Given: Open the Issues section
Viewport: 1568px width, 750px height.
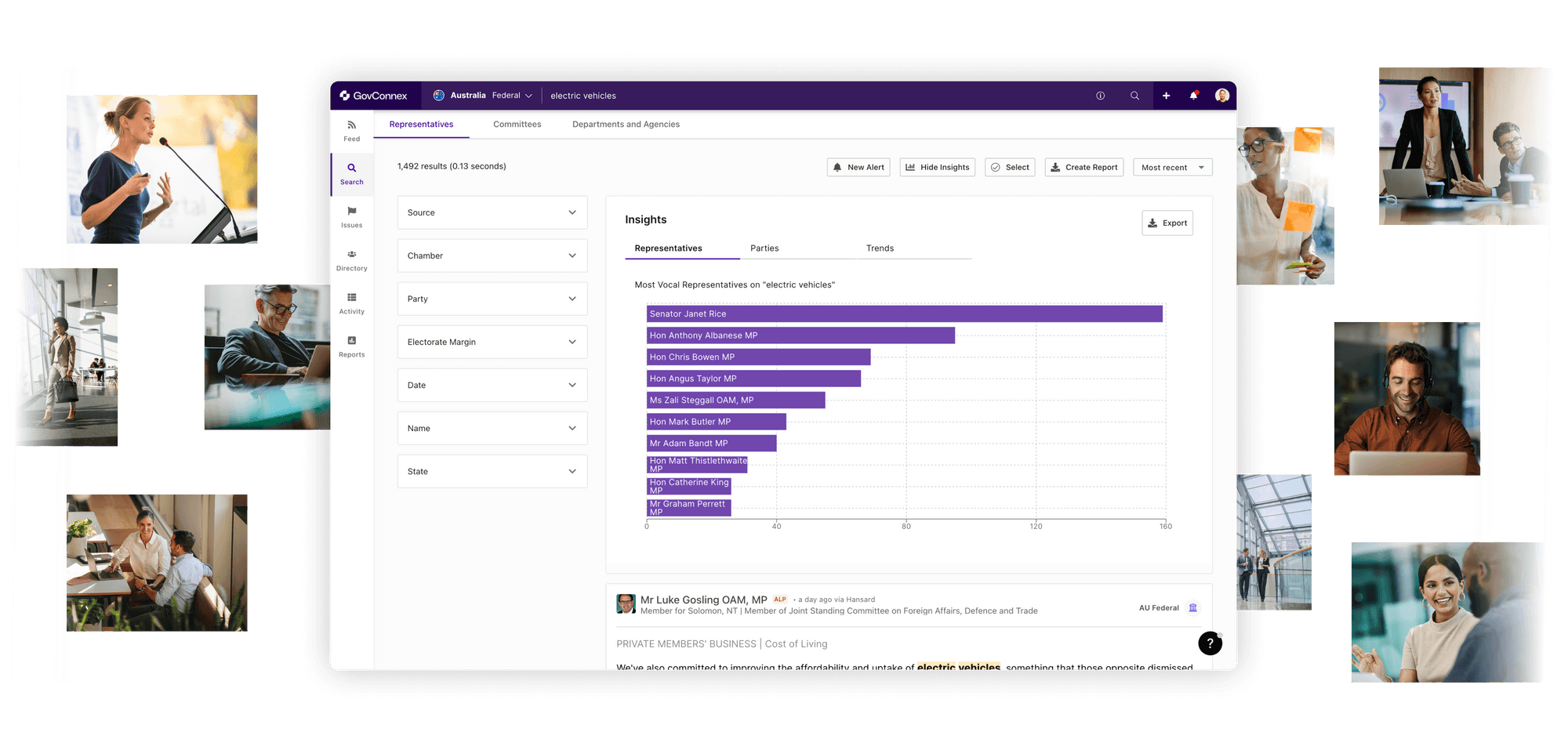Looking at the screenshot, I should point(351,216).
